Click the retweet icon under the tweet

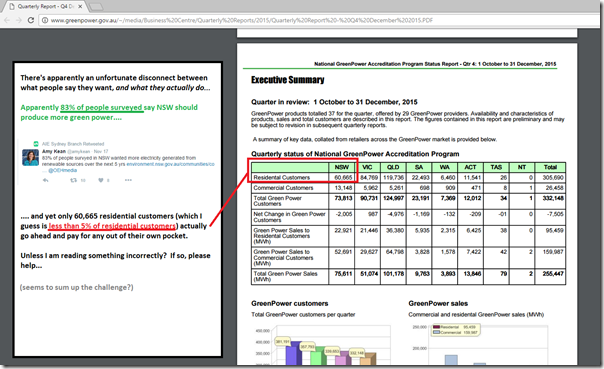coord(73,180)
